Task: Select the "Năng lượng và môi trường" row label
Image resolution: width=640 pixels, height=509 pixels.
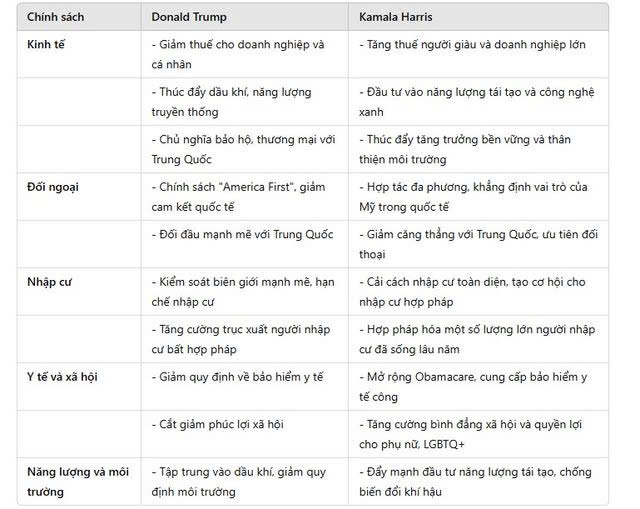Action: (x=74, y=481)
